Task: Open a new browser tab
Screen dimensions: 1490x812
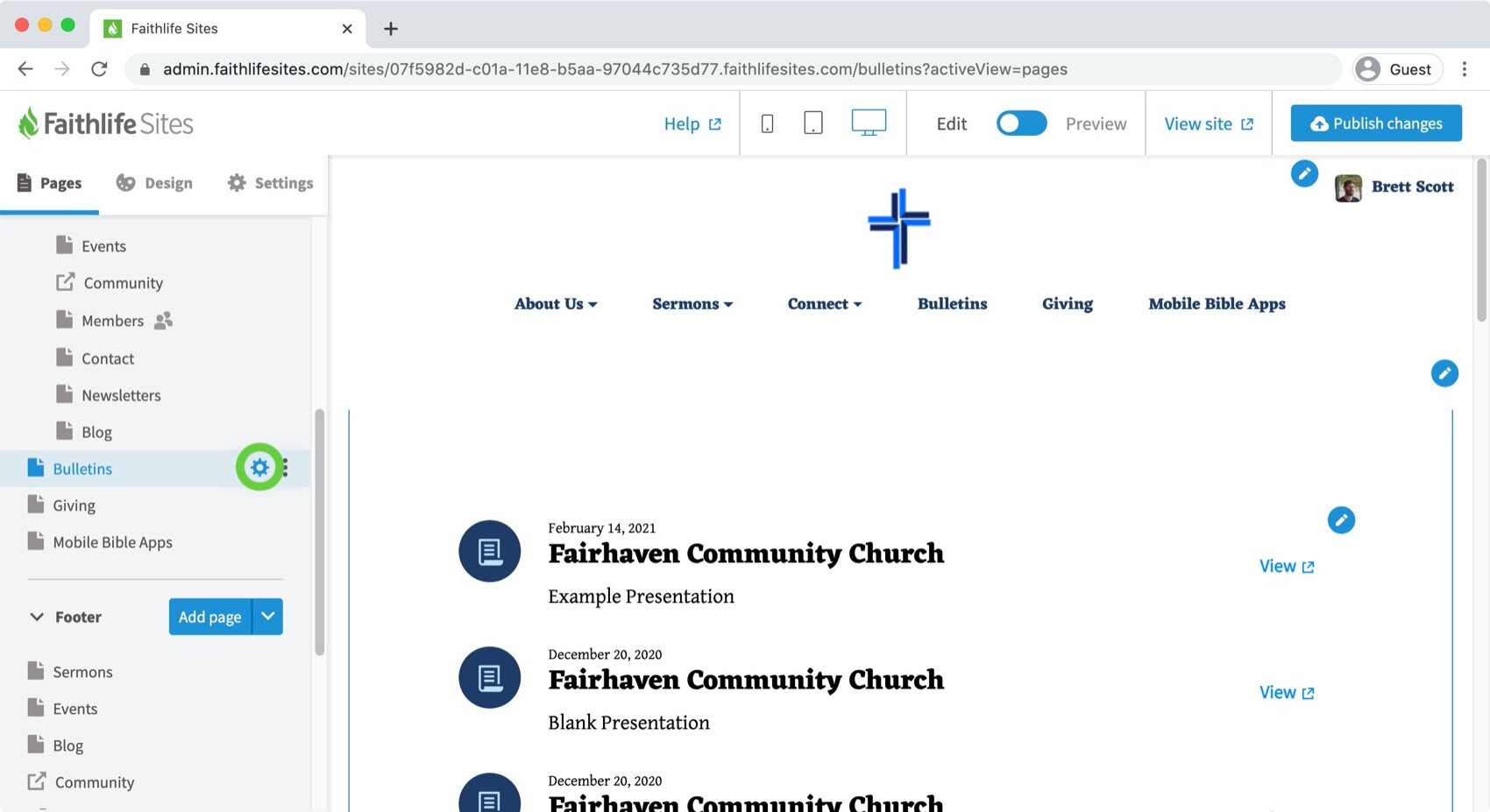Action: pos(391,29)
